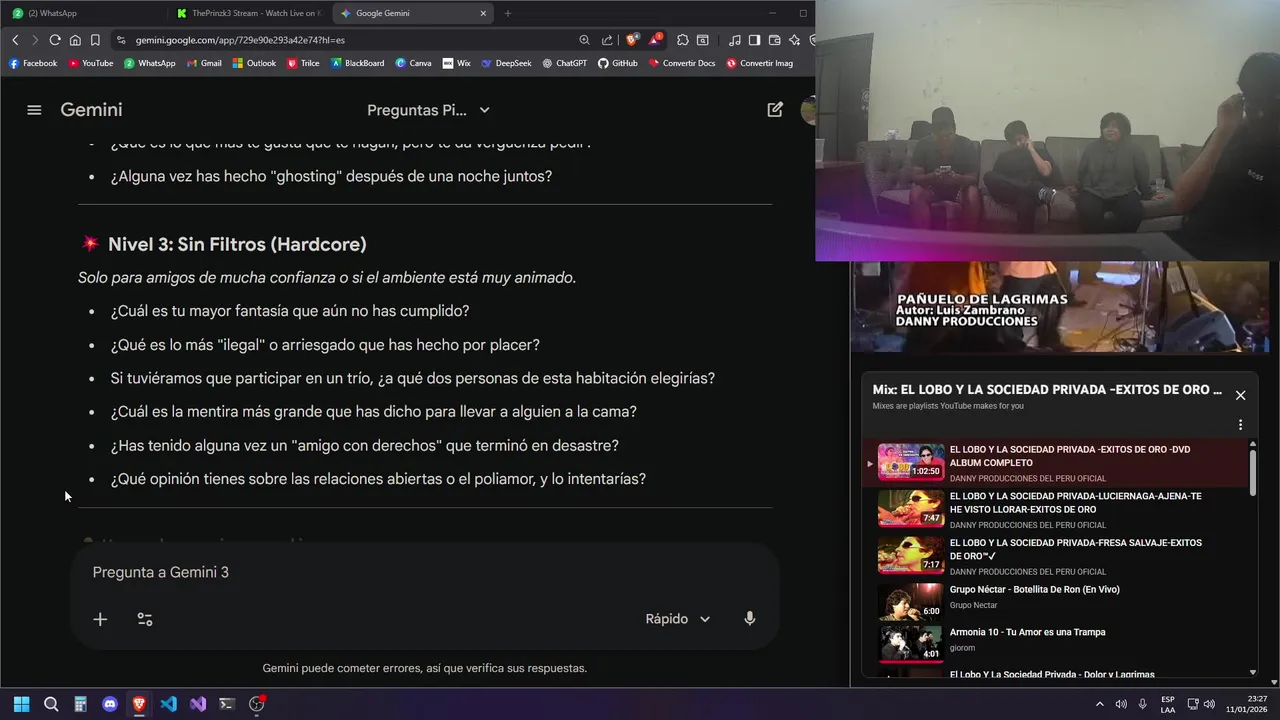Show hidden system tray icons
The width and height of the screenshot is (1280, 720).
(1100, 704)
